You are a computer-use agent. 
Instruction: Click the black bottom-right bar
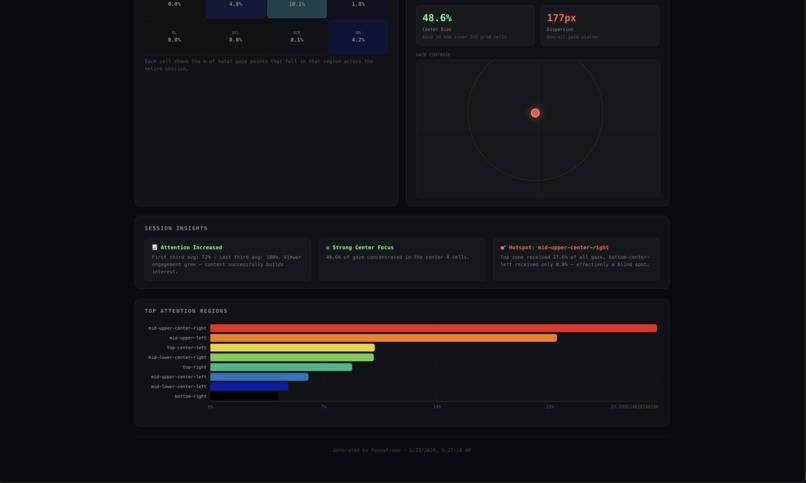pyautogui.click(x=244, y=396)
